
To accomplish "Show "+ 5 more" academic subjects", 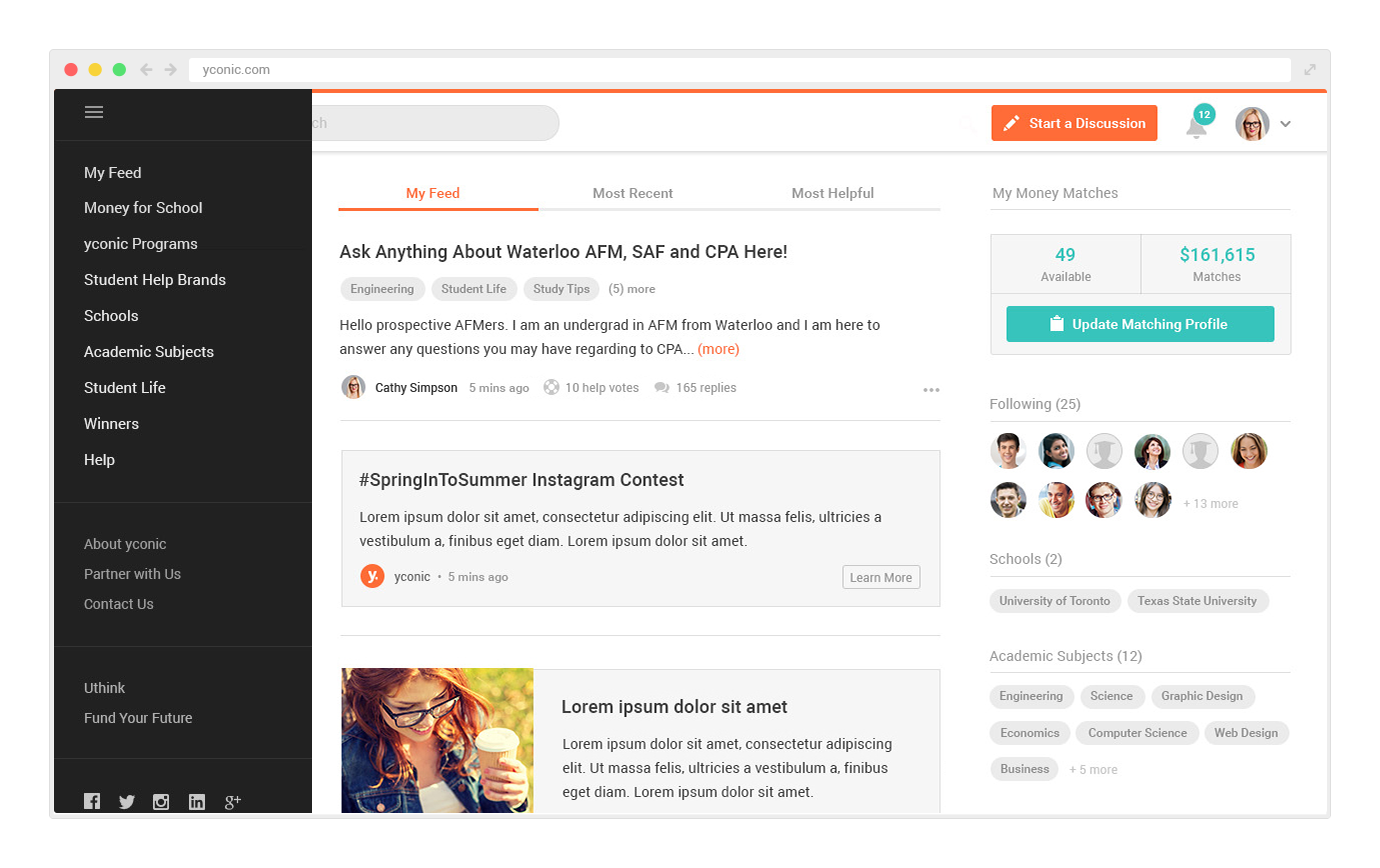I will 1093,770.
